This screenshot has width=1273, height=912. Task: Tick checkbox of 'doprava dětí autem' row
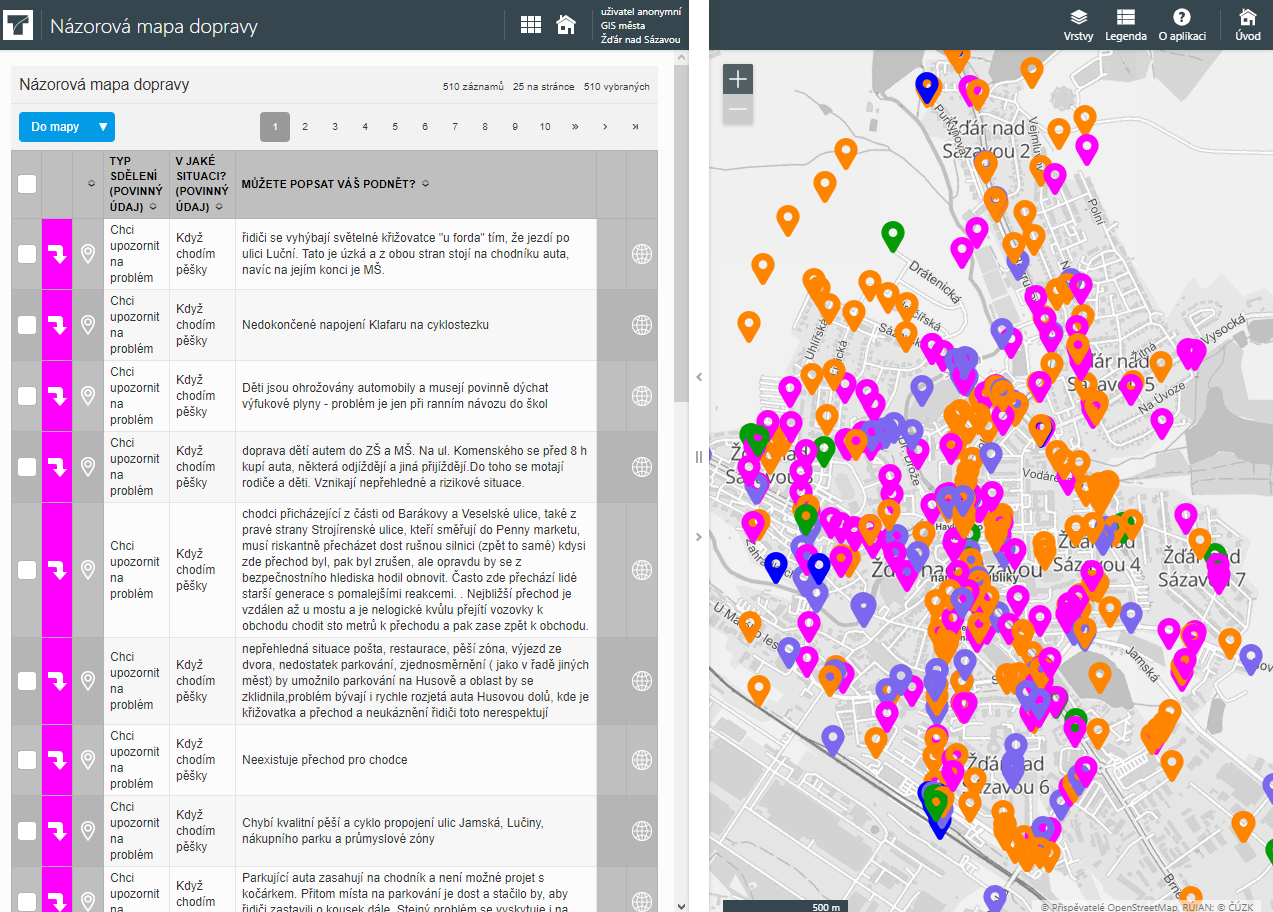27,467
